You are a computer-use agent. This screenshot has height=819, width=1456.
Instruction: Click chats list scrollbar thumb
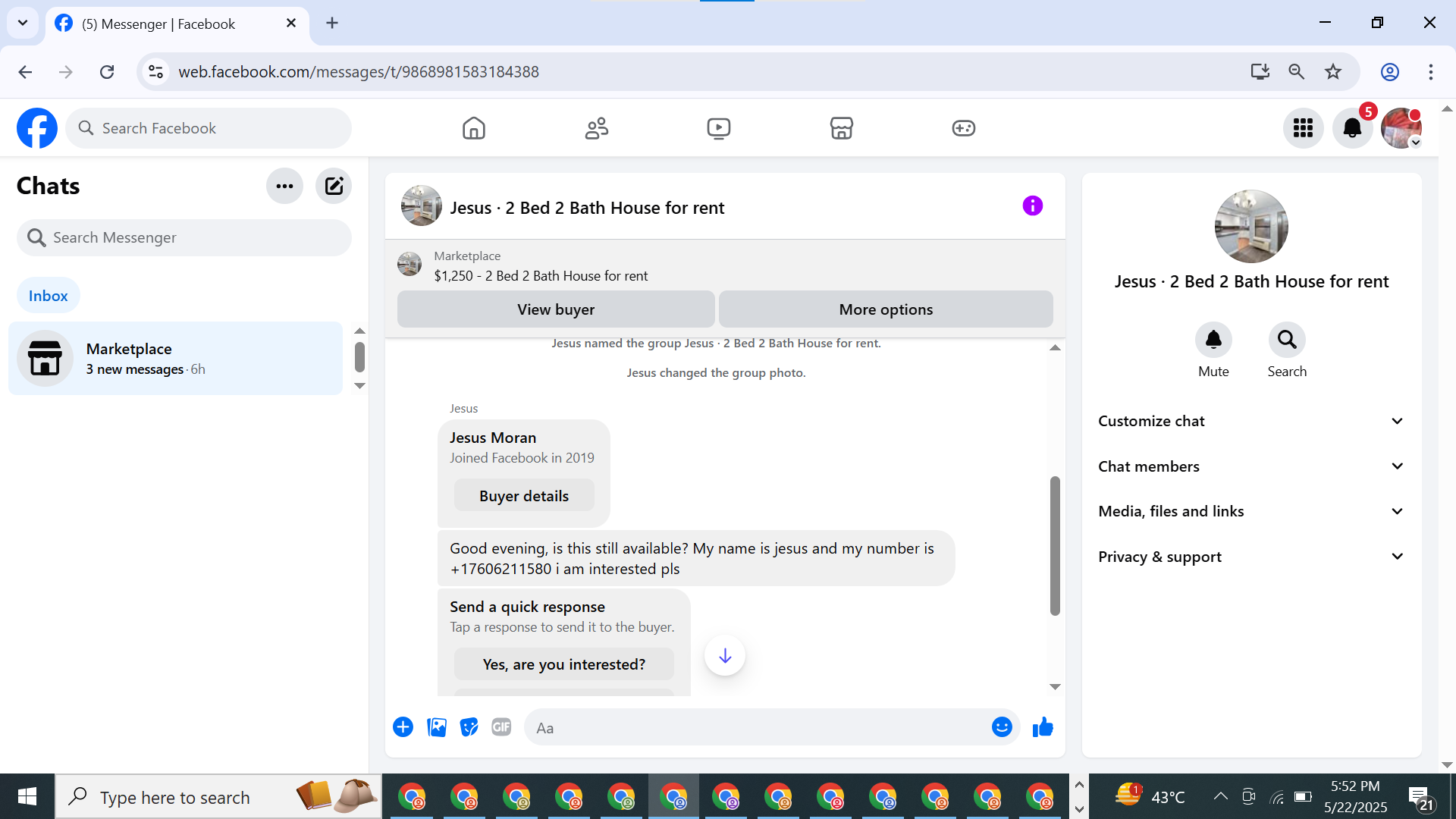(x=359, y=357)
